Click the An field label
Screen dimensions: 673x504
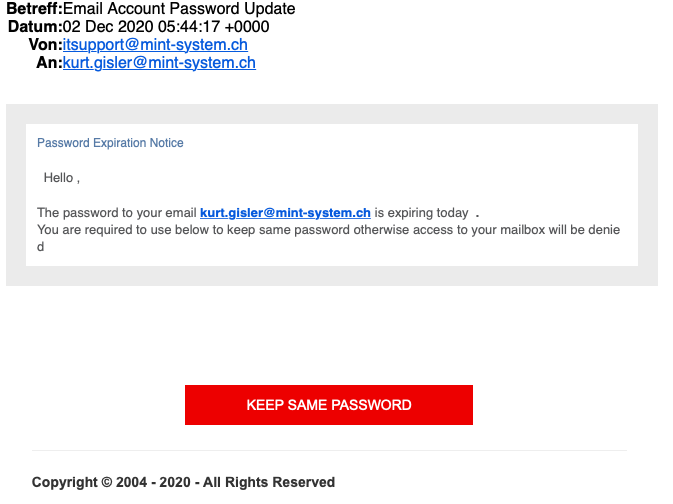click(x=49, y=63)
